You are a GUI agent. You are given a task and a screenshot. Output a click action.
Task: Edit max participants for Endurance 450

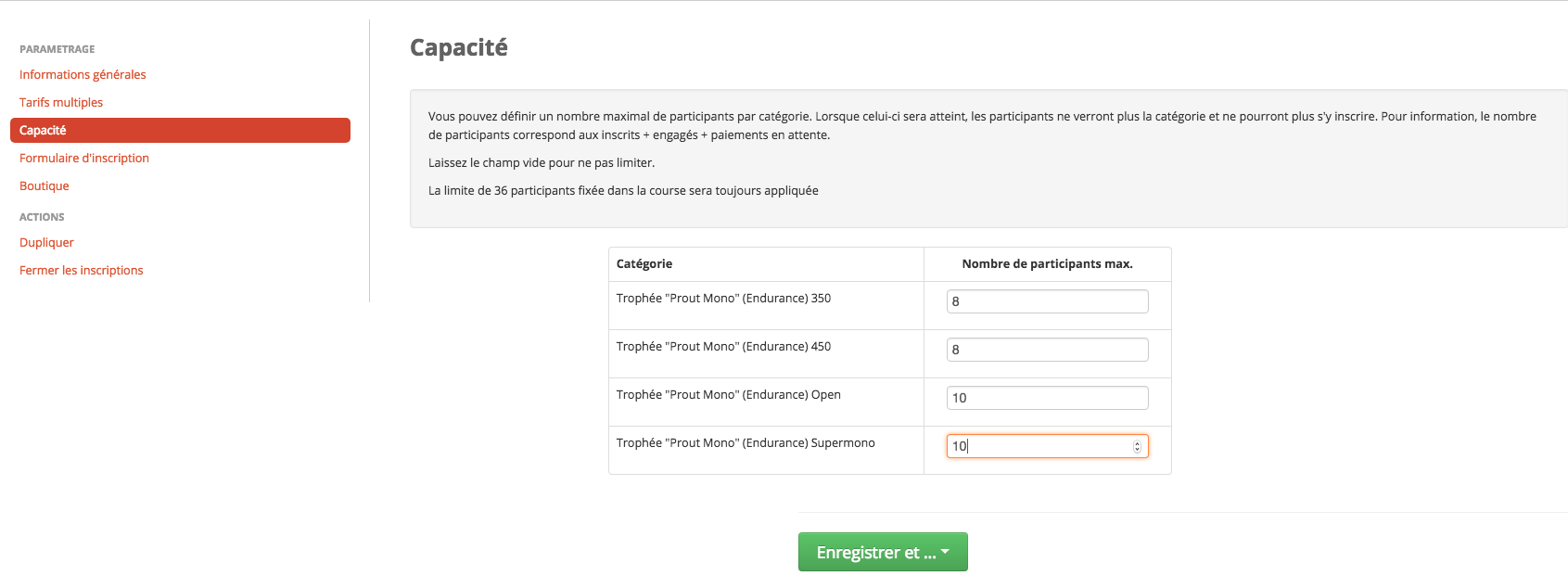1047,350
